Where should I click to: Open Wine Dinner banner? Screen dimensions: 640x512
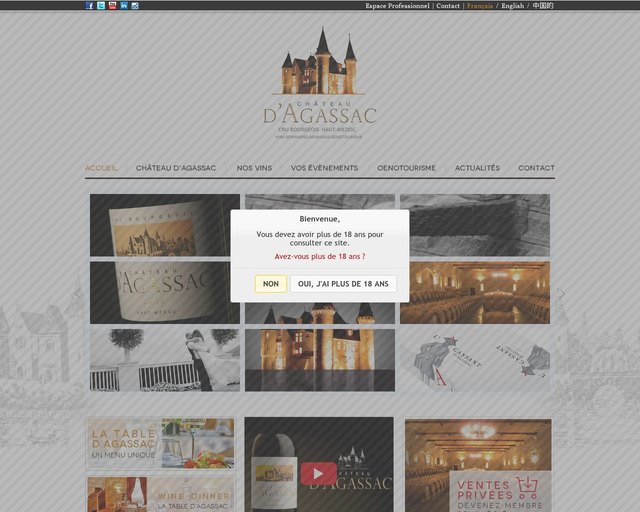(161, 494)
